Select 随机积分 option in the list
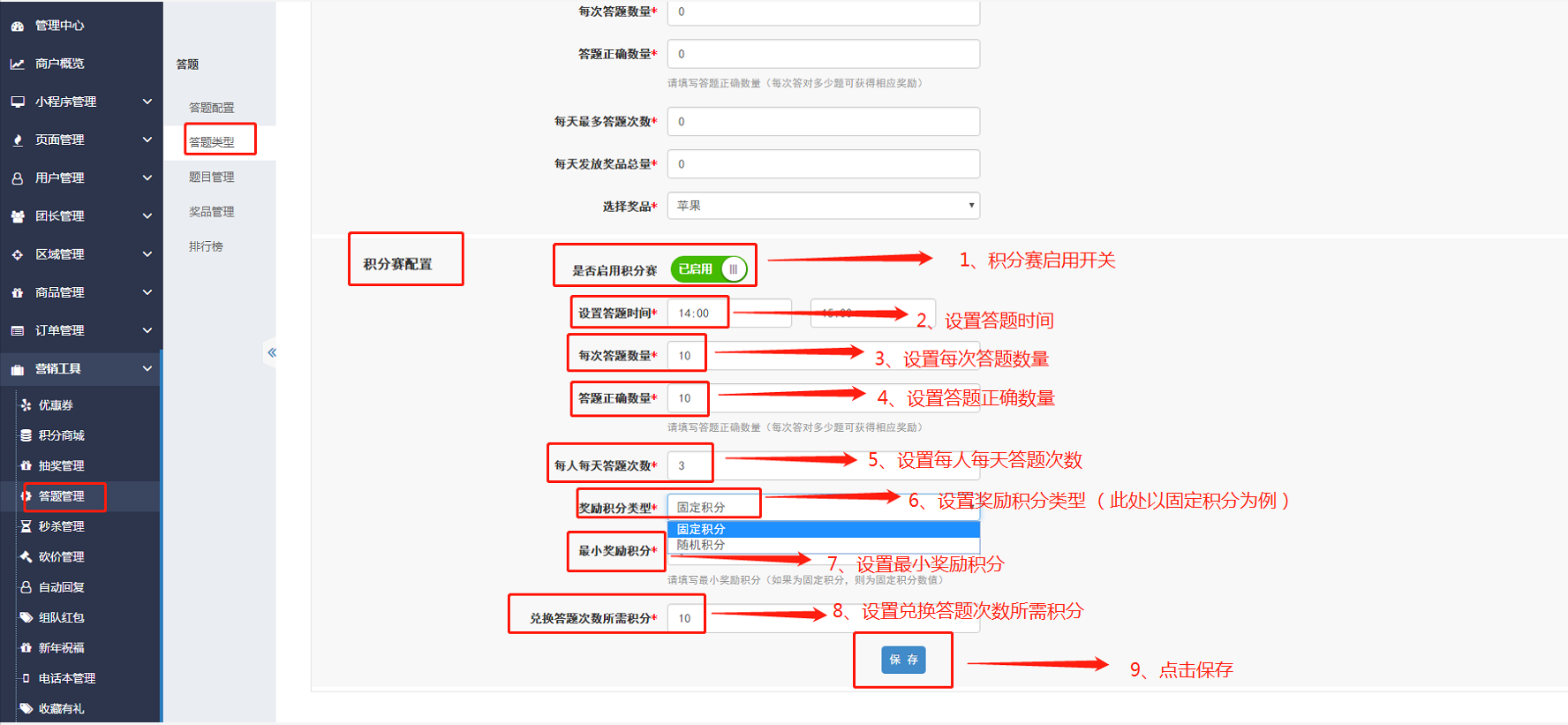Screen dimensions: 1568x725 pos(824,545)
